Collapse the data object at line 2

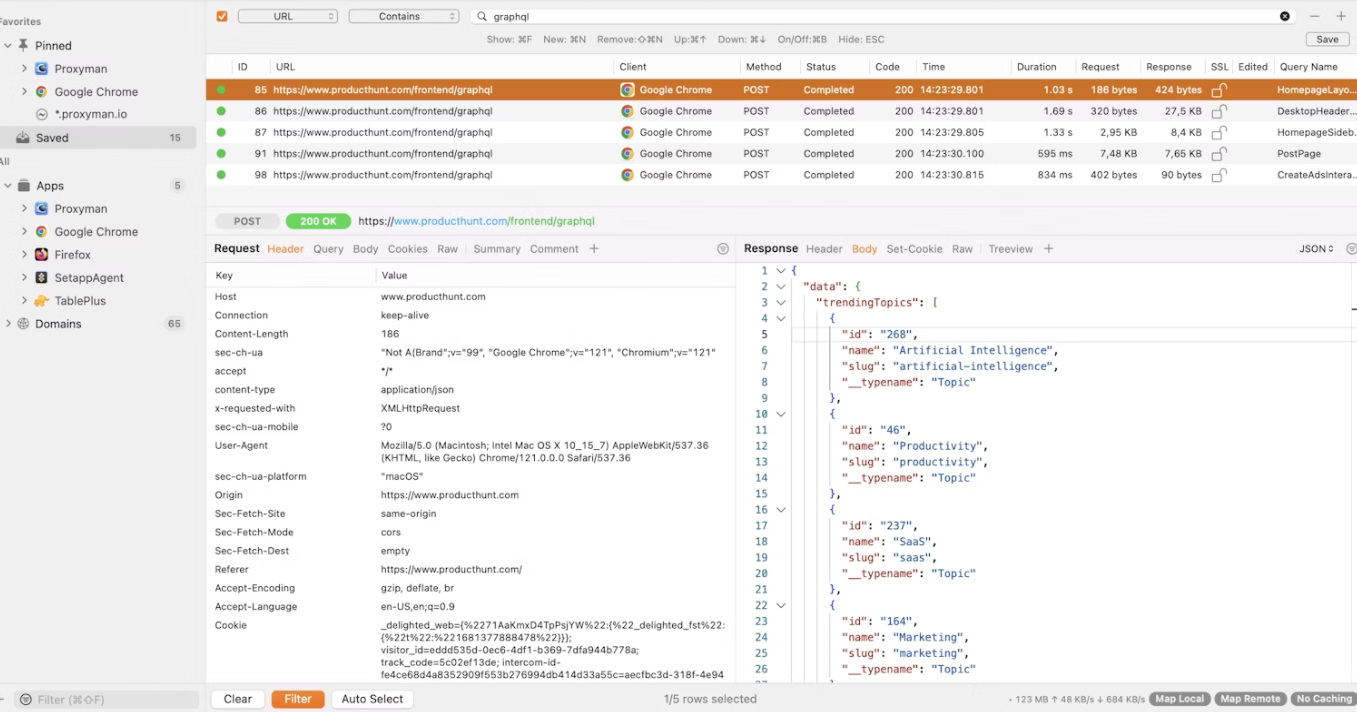(x=781, y=287)
